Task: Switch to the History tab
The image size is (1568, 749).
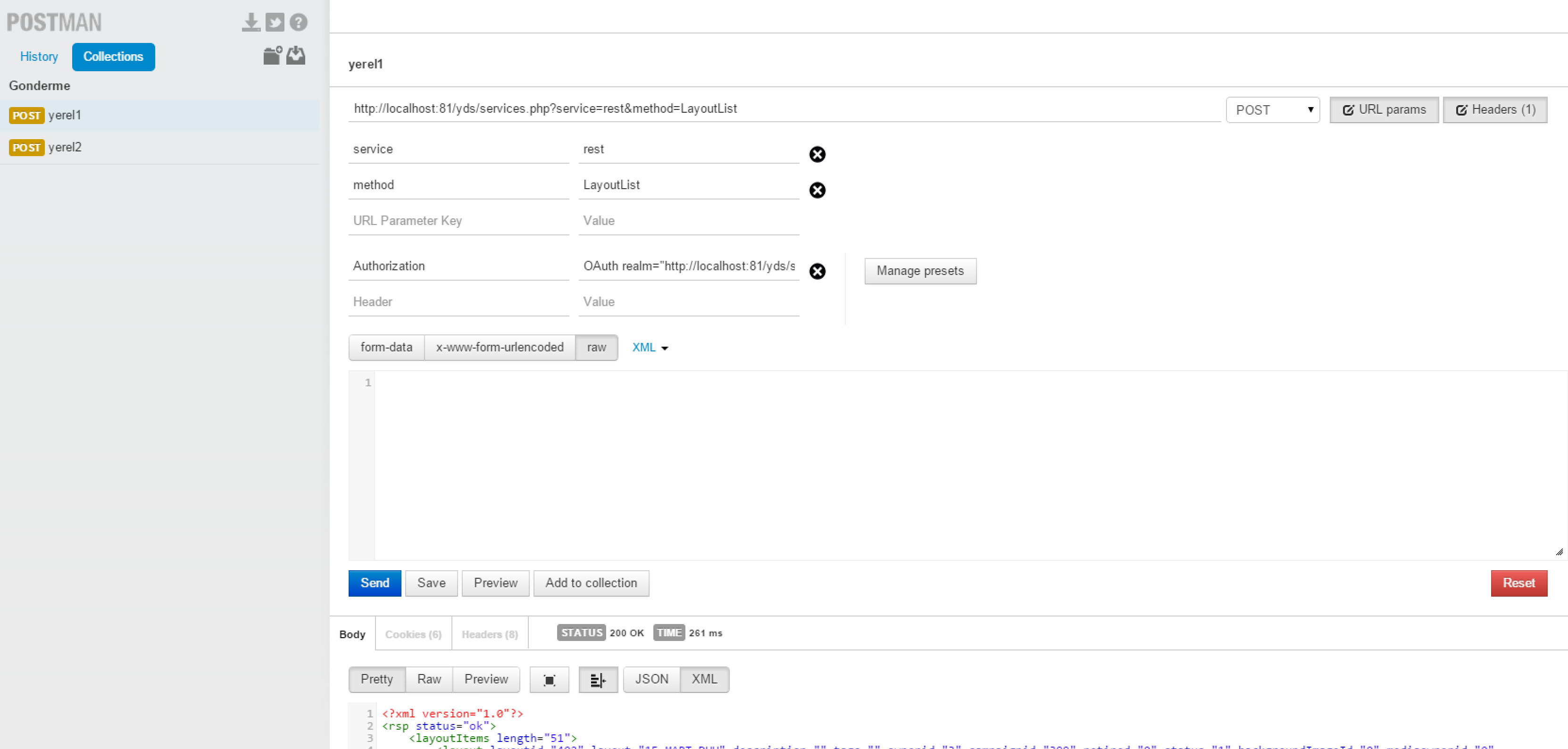Action: coord(39,57)
